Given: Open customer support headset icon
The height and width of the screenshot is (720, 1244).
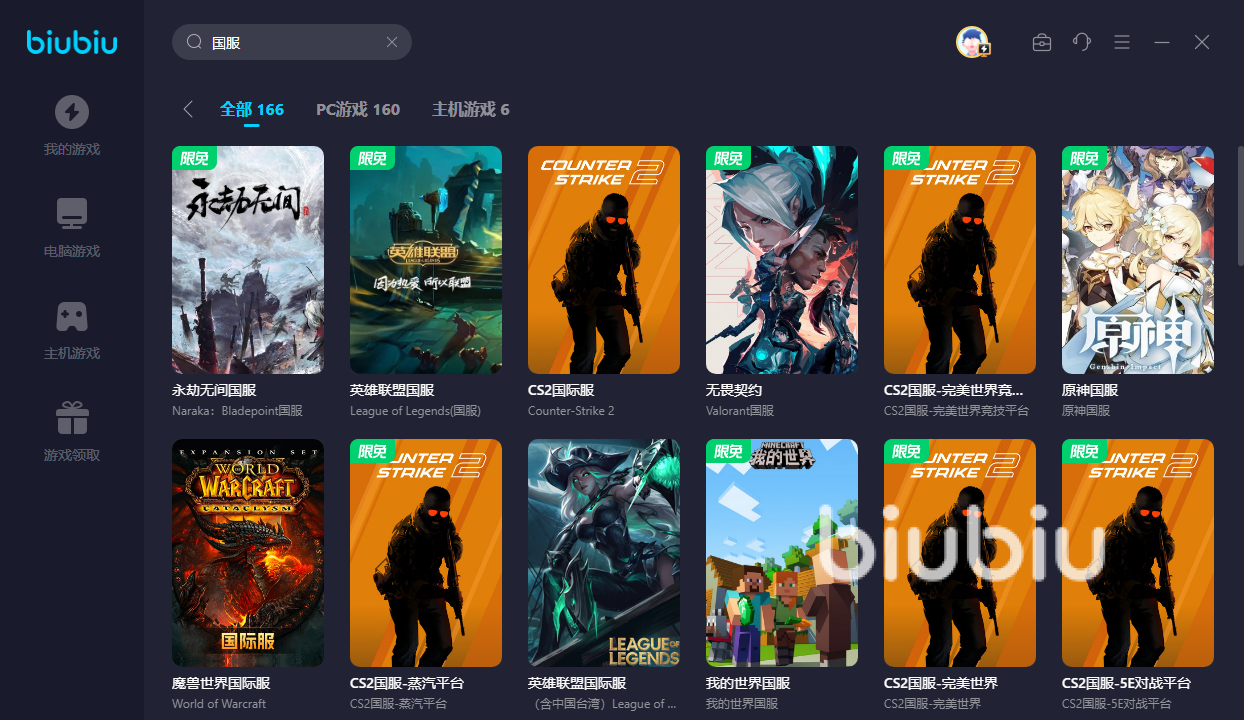Looking at the screenshot, I should (1081, 42).
